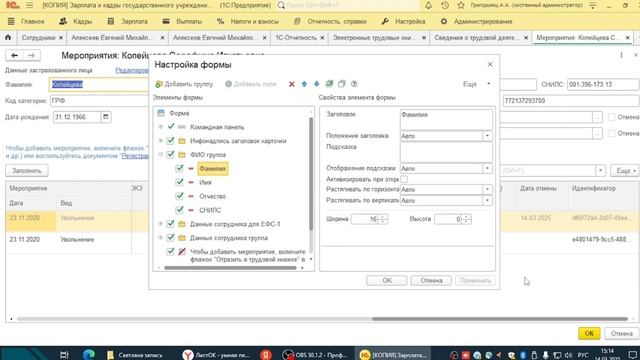Screen dimensions: 640x360
Task: Uncheck the Имя element checkbox
Action: [180, 182]
